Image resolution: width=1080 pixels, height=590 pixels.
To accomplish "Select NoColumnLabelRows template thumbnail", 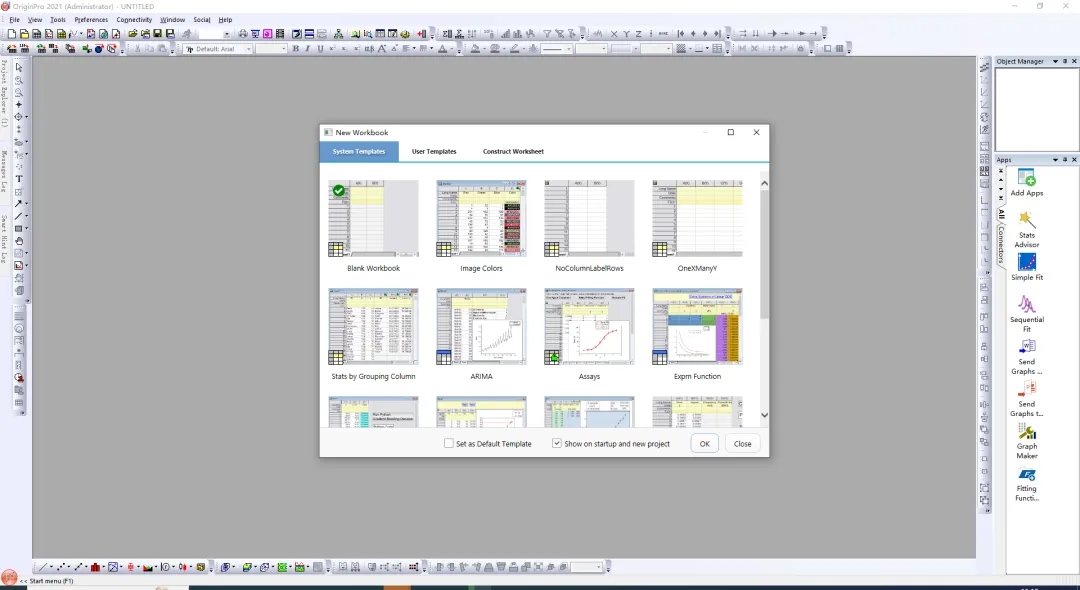I will (x=589, y=219).
